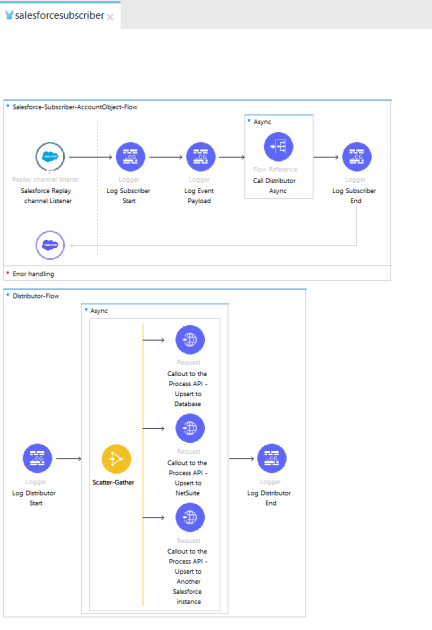The height and width of the screenshot is (630, 432).
Task: Collapse the Async scope in the subscriber flow
Action: click(249, 121)
